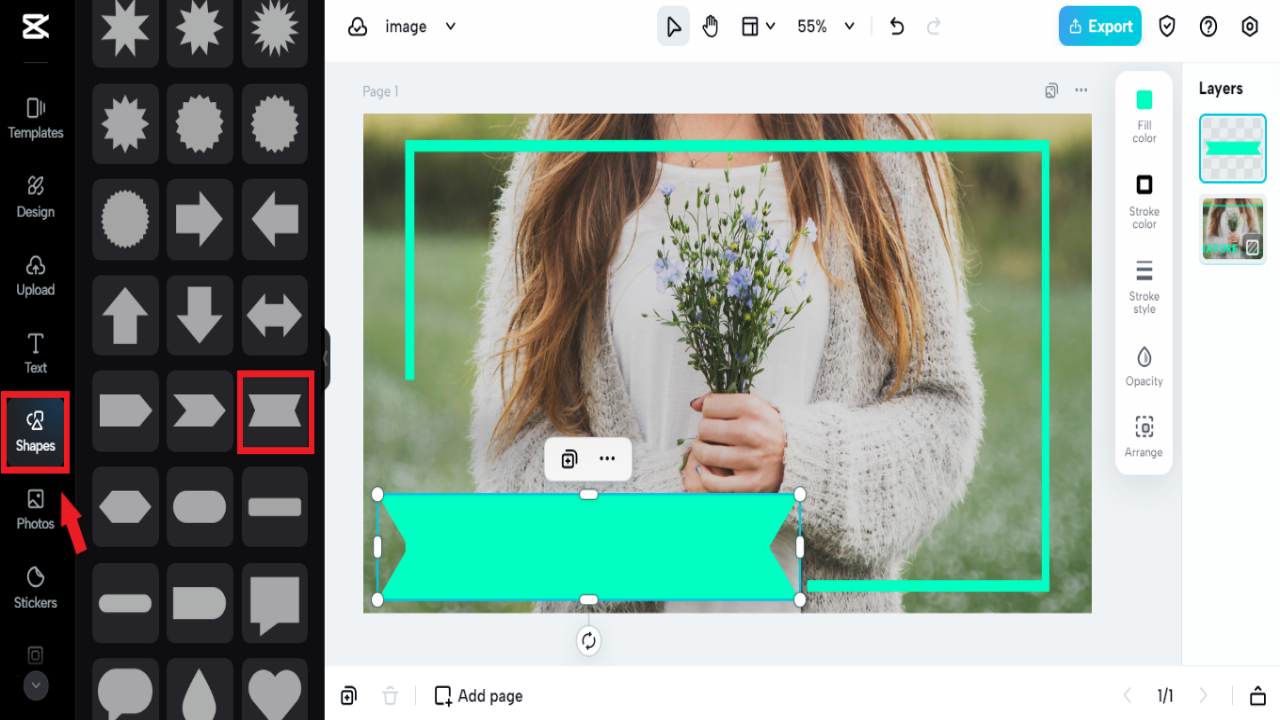Click the Export button

point(1100,27)
